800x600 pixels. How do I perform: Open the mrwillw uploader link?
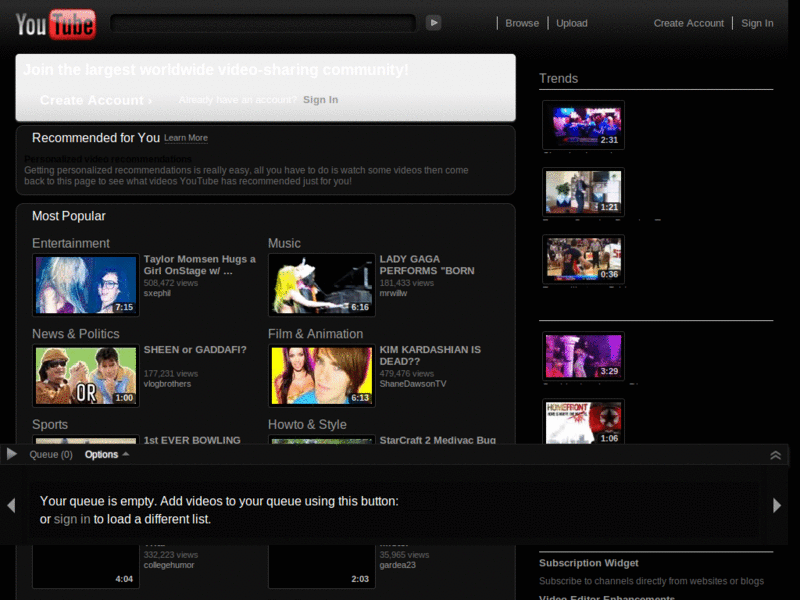(393, 293)
